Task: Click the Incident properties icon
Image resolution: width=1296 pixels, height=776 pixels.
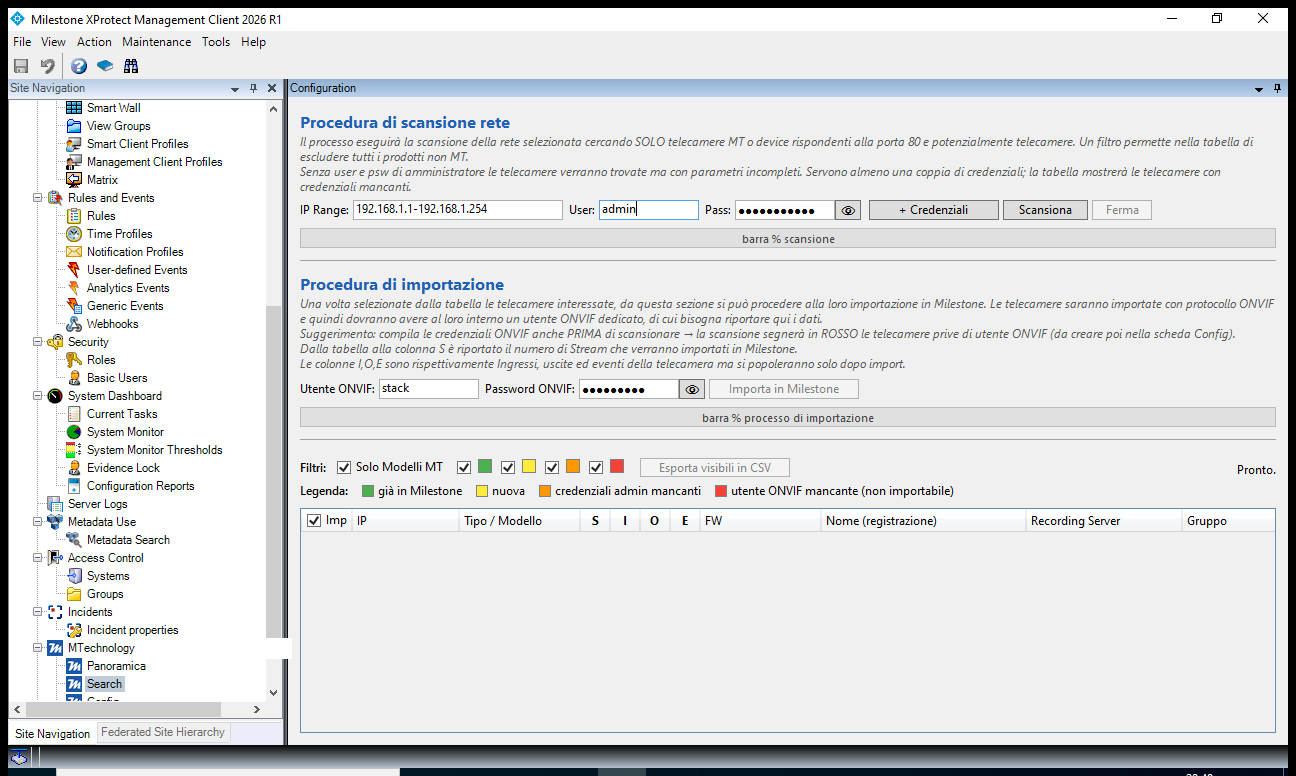Action: pos(74,630)
